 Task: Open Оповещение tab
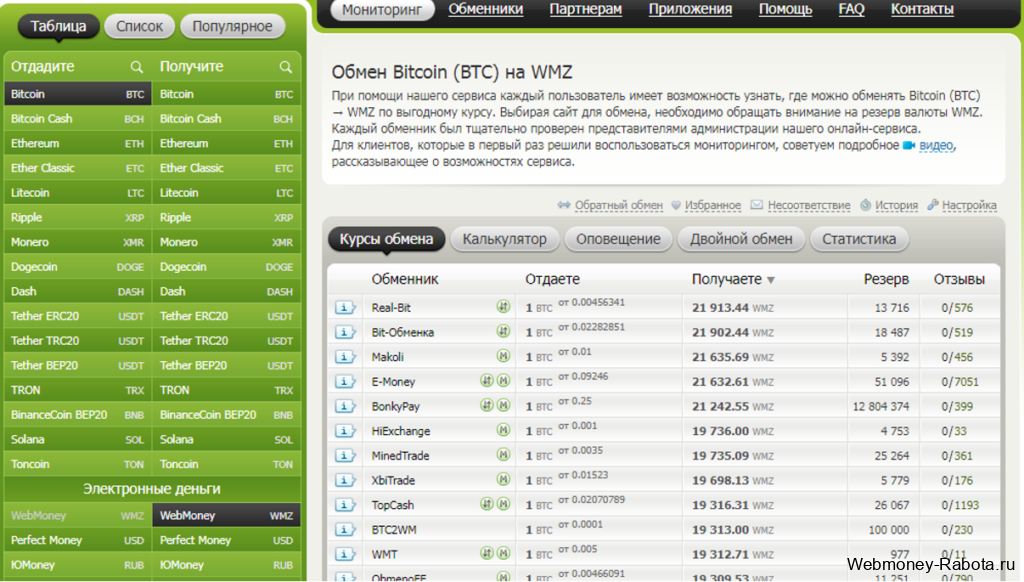[618, 239]
